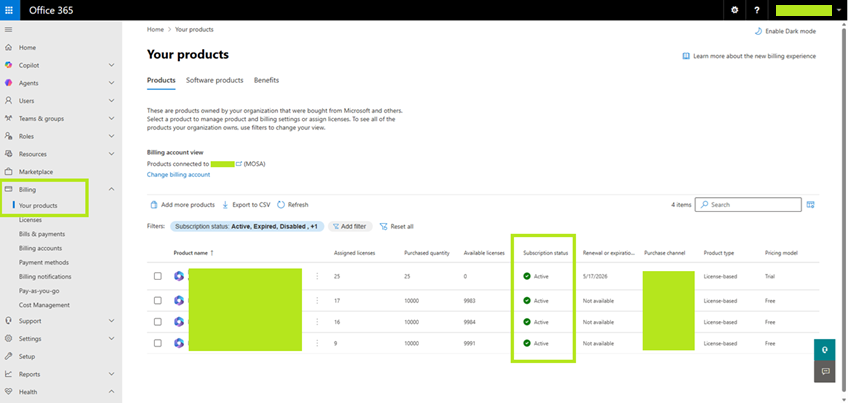This screenshot has width=848, height=403.
Task: Open more actions for the 25-license product
Action: [317, 276]
